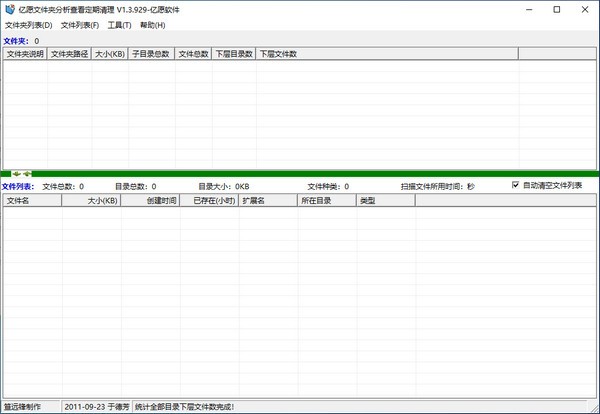Click the 子目录总数 column header
Screen dimensions: 600x414
152,54
